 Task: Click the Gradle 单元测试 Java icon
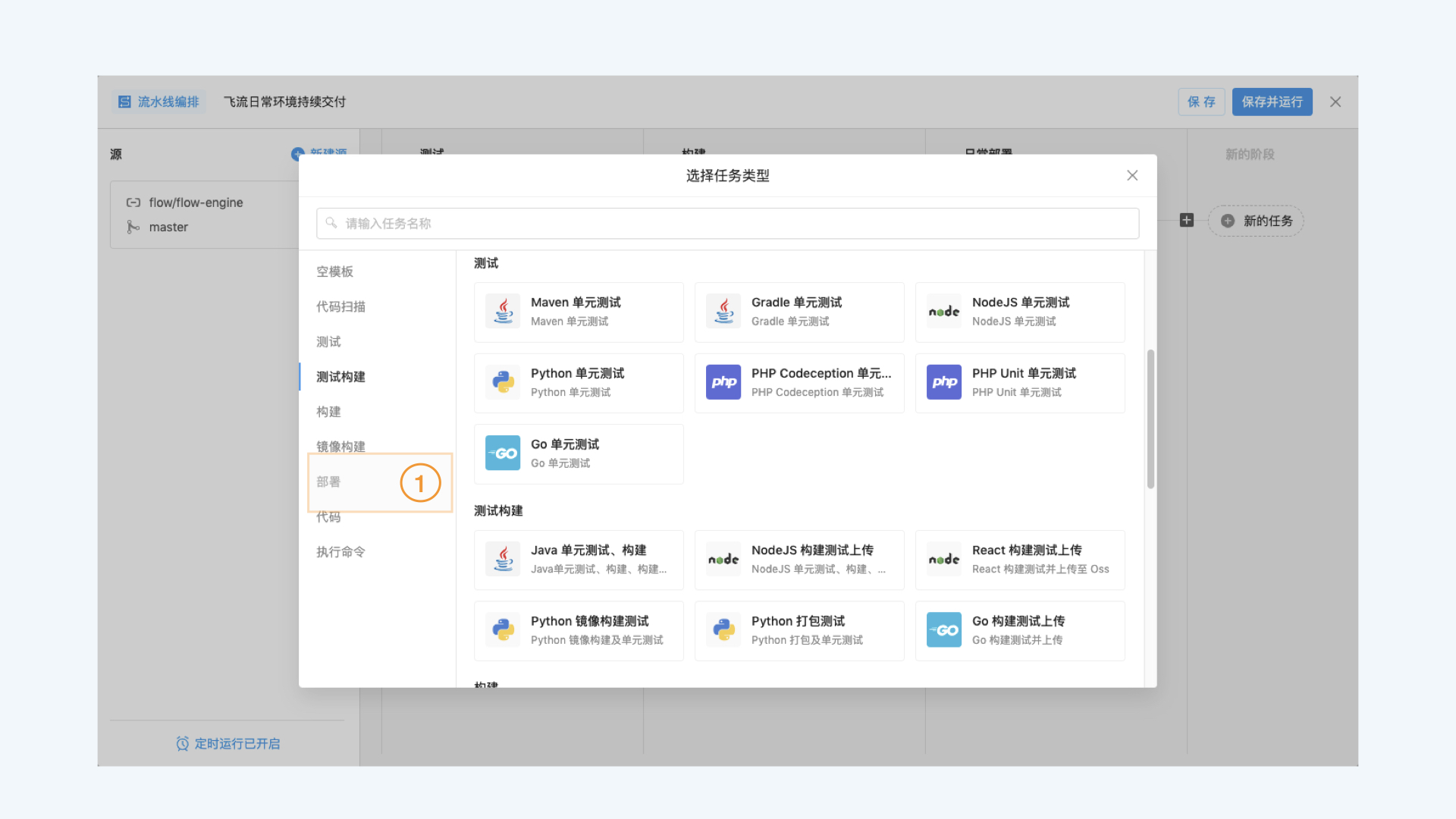[x=723, y=311]
